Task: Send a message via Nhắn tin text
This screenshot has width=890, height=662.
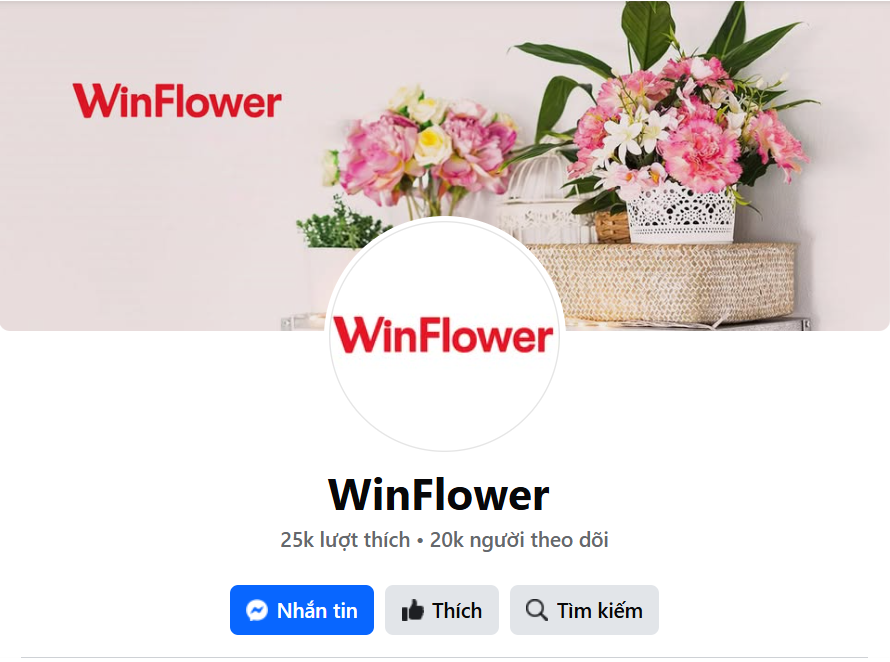Action: [x=317, y=611]
